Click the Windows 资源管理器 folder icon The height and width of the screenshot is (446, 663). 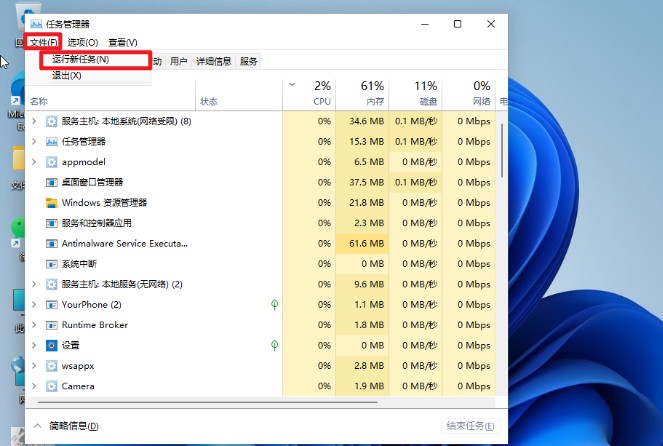tap(52, 202)
